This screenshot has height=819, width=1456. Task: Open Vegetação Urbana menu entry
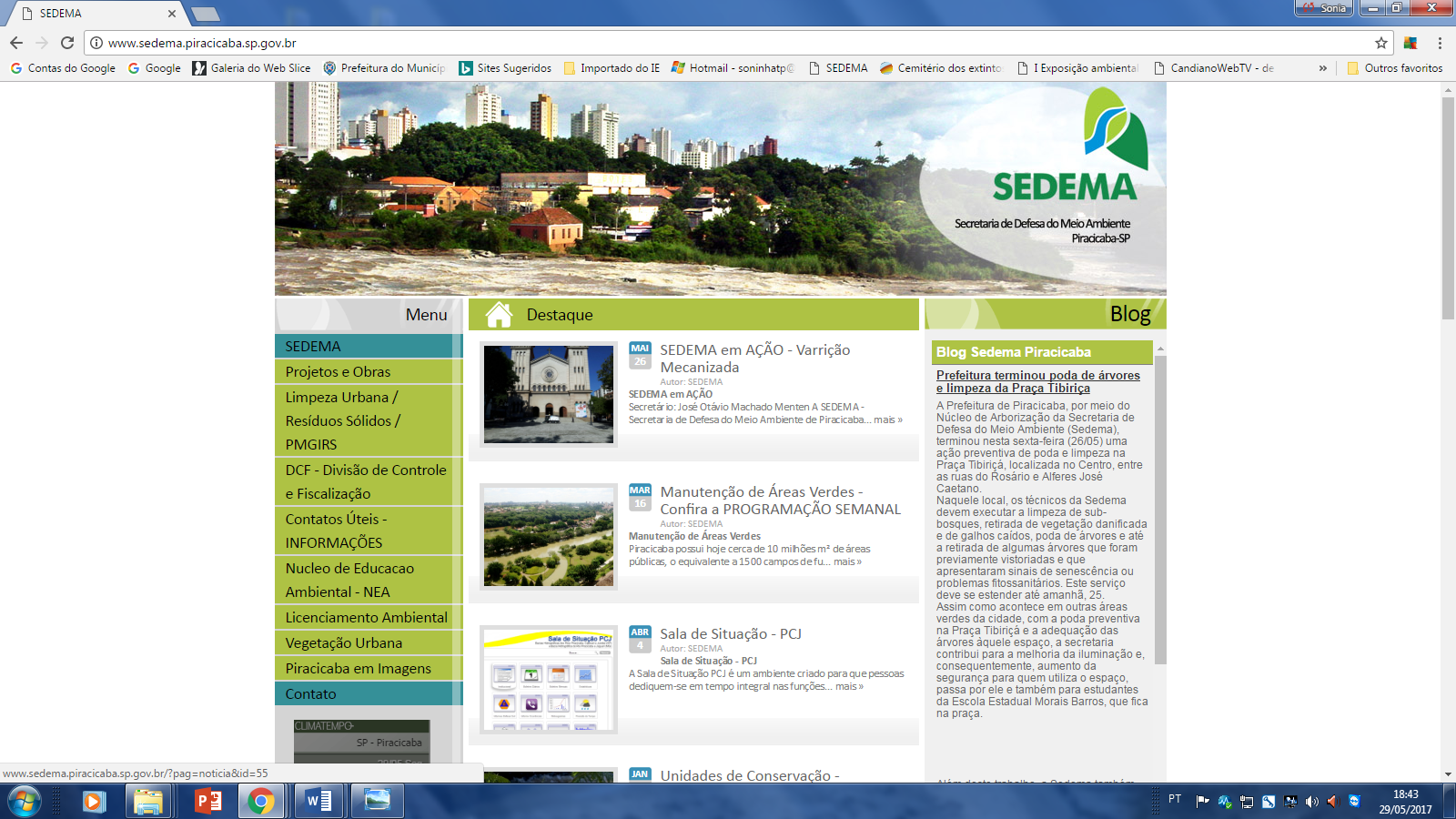click(x=343, y=642)
